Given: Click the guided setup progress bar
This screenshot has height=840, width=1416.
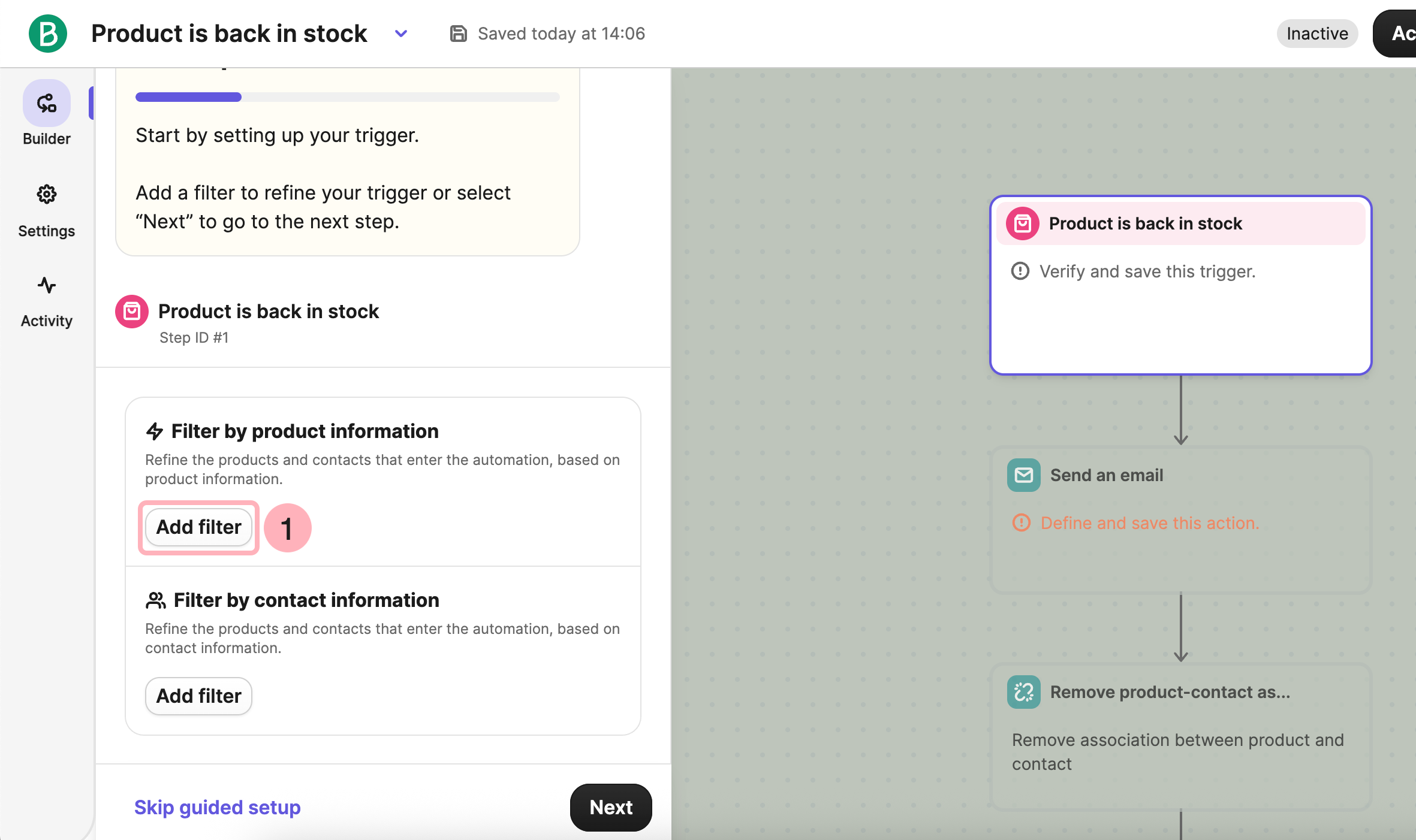Looking at the screenshot, I should (347, 97).
